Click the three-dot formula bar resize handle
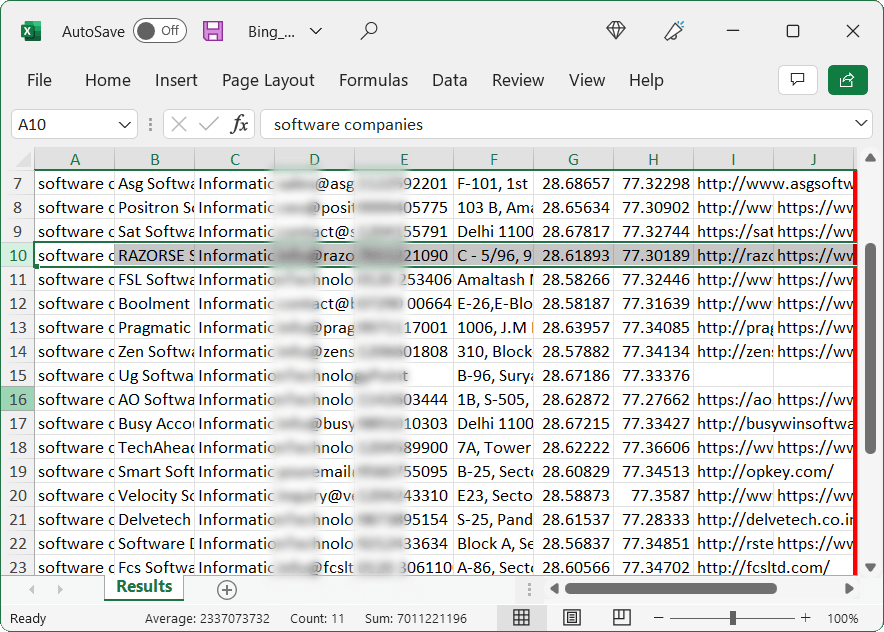Image resolution: width=884 pixels, height=632 pixels. click(x=150, y=124)
